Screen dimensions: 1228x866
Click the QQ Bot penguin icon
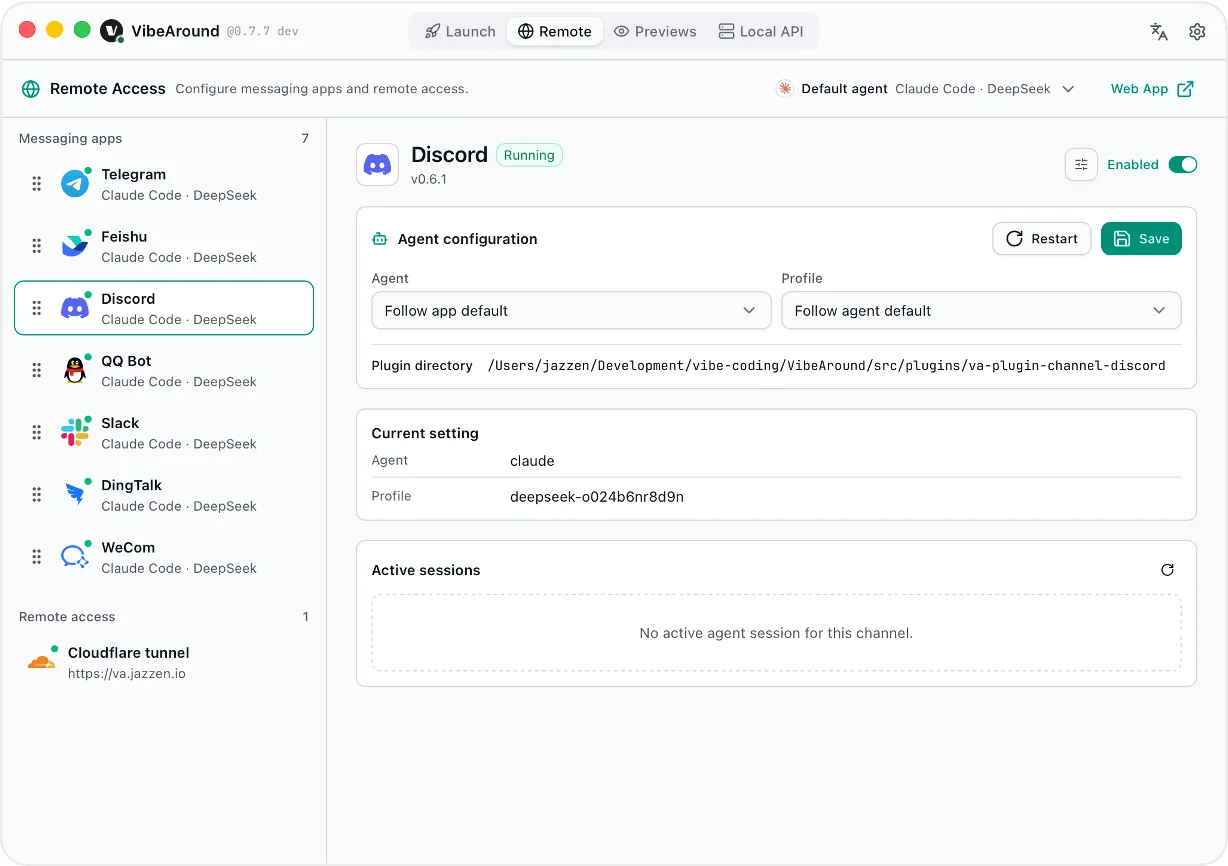tap(75, 370)
